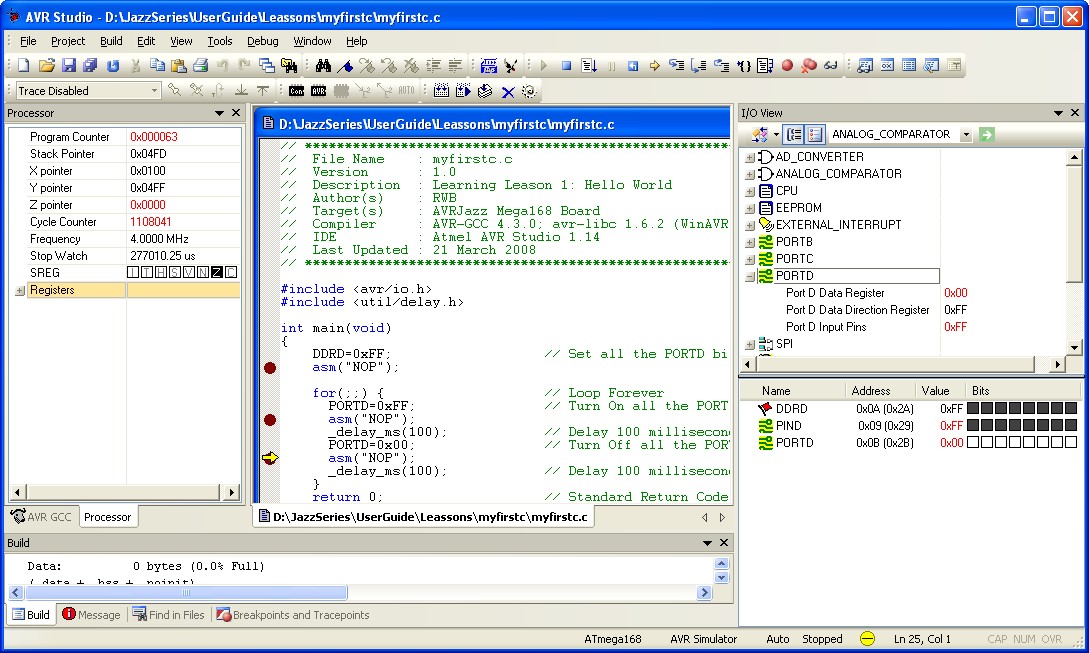The height and width of the screenshot is (653, 1089).
Task: Click the Save All toolbar icon
Action: 90,65
